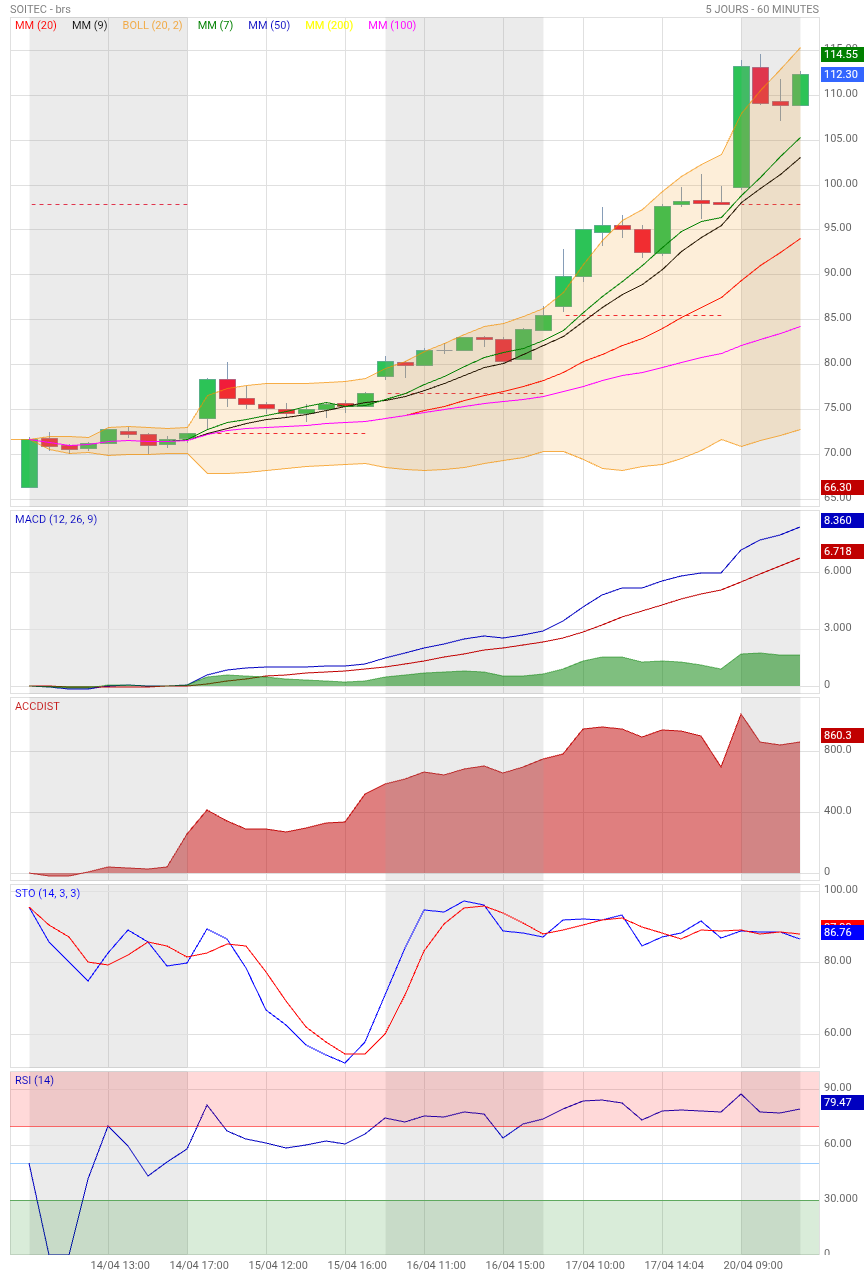Image resolution: width=864 pixels, height=1275 pixels.
Task: Click the 16/04 15:00 time axis label
Action: pos(515,1265)
